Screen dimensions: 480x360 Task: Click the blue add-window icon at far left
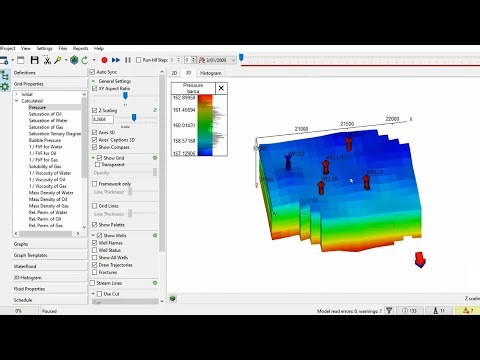pos(4,60)
